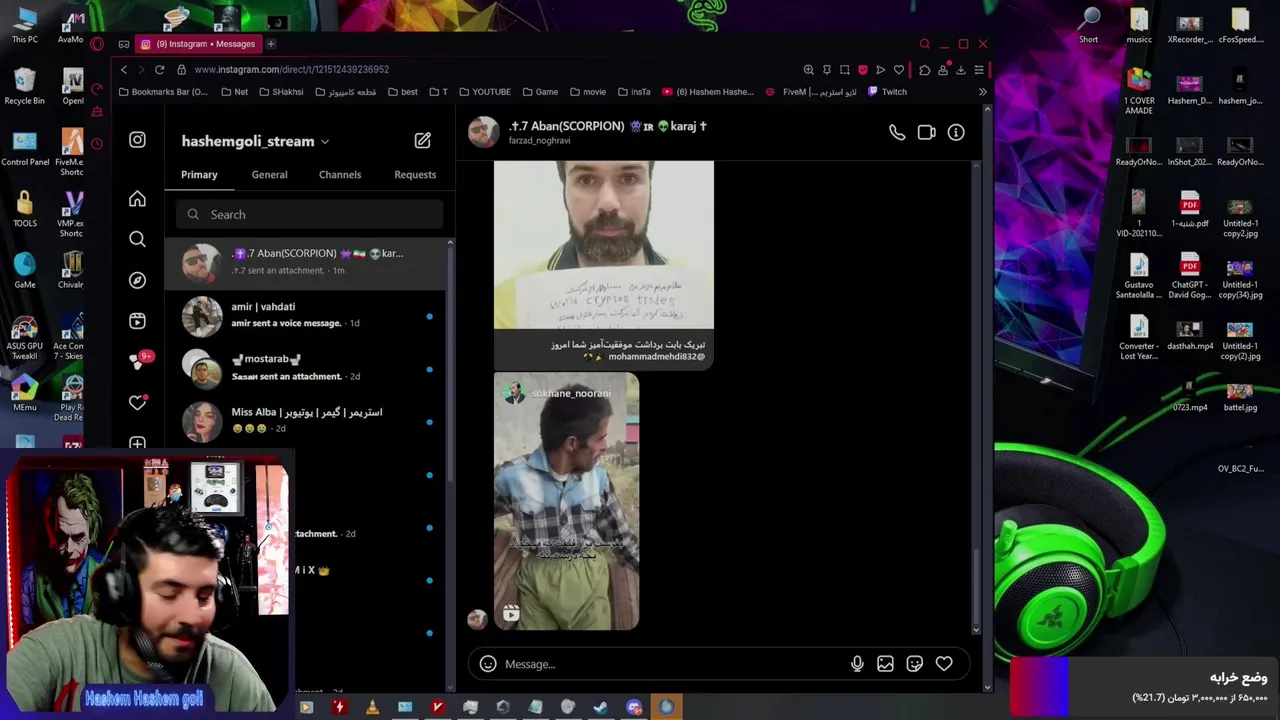The height and width of the screenshot is (720, 1280).
Task: Open the YOUTUBE bookmark folder
Action: tap(485, 92)
